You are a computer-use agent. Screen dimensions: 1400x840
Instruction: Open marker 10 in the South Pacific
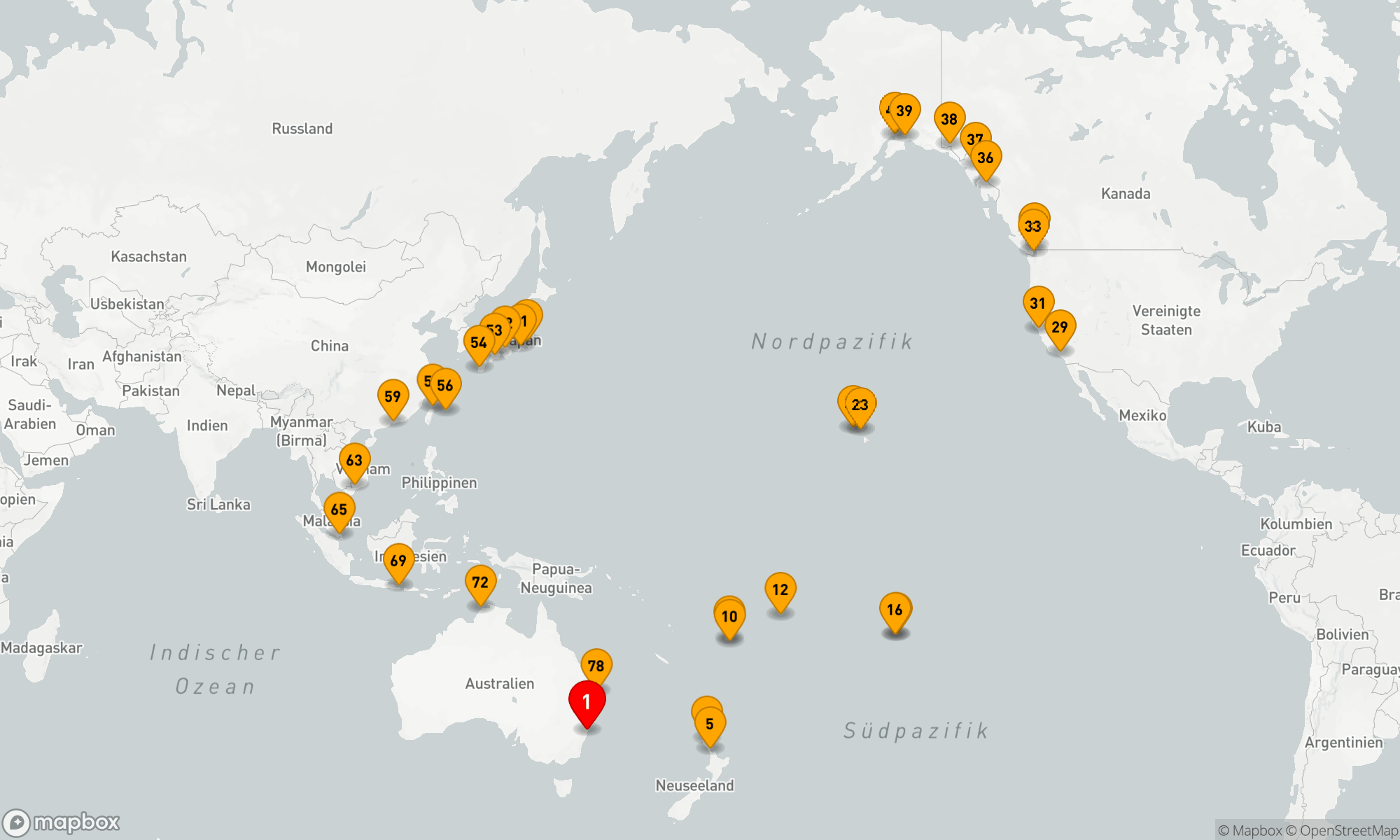[x=729, y=616]
